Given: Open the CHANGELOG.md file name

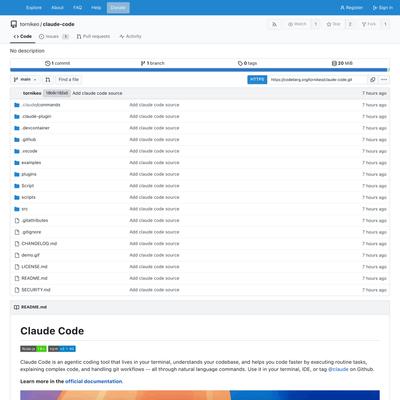Looking at the screenshot, I should (39, 244).
